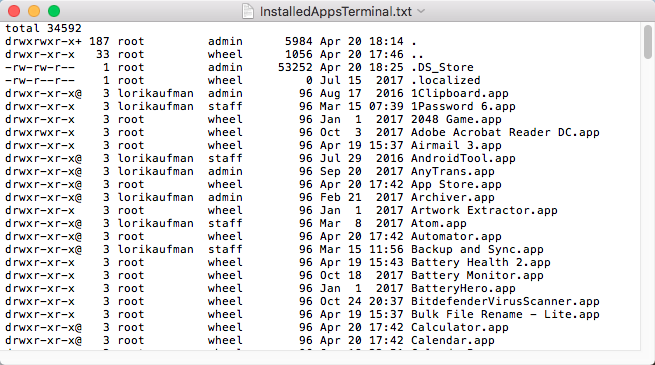Screen dimensions: 655x365
Task: Close the window with the red button
Action: tap(14, 11)
